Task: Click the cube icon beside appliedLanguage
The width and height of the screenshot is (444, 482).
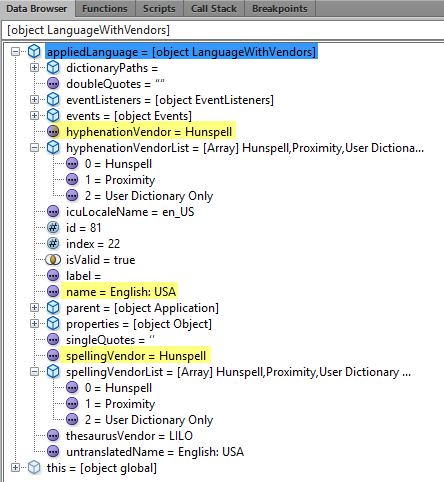Action: 34,52
